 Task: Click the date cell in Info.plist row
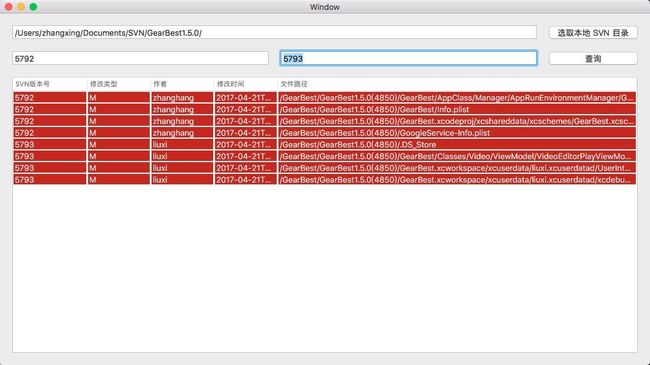click(x=244, y=110)
